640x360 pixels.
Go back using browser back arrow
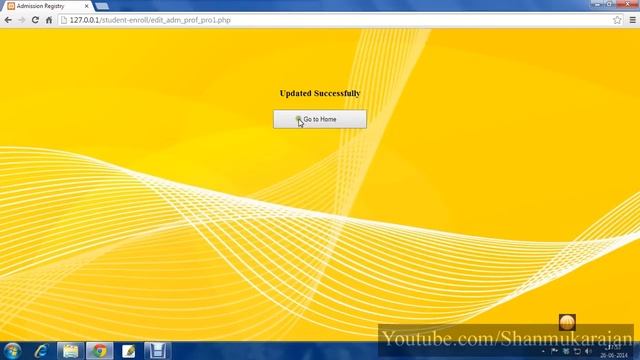point(8,20)
